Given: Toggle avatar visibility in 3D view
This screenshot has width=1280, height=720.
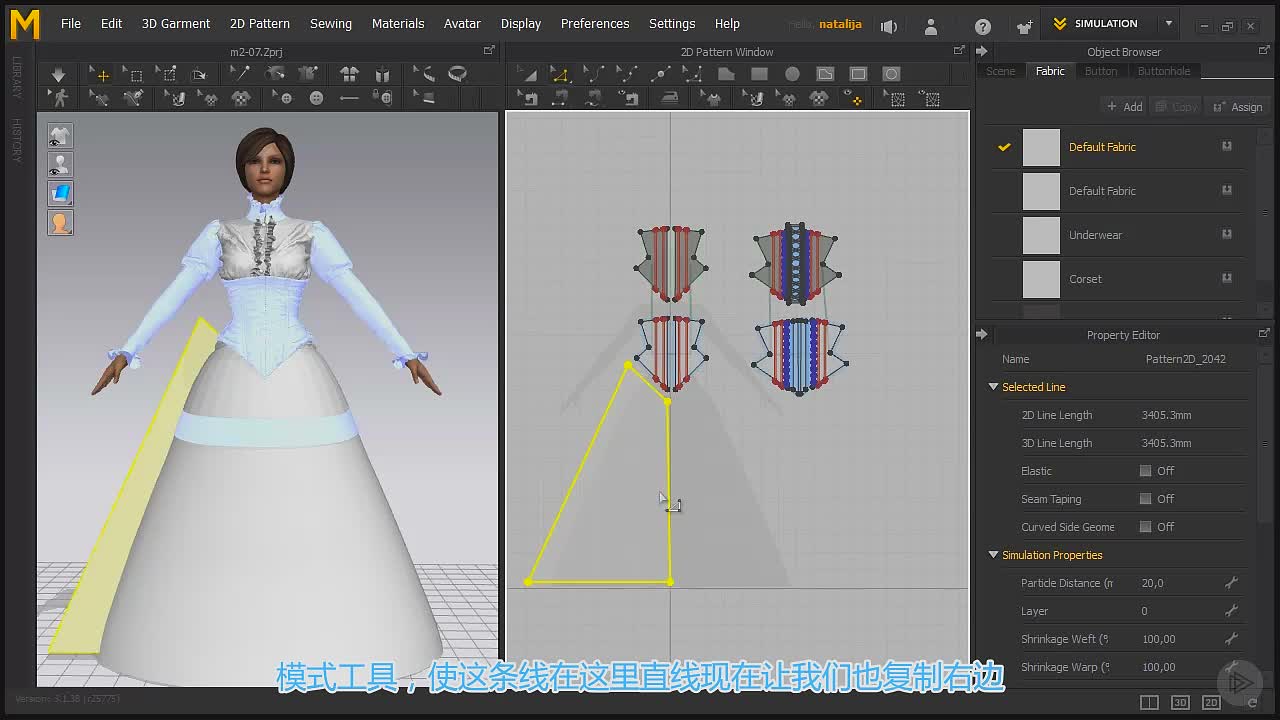Looking at the screenshot, I should 60,165.
